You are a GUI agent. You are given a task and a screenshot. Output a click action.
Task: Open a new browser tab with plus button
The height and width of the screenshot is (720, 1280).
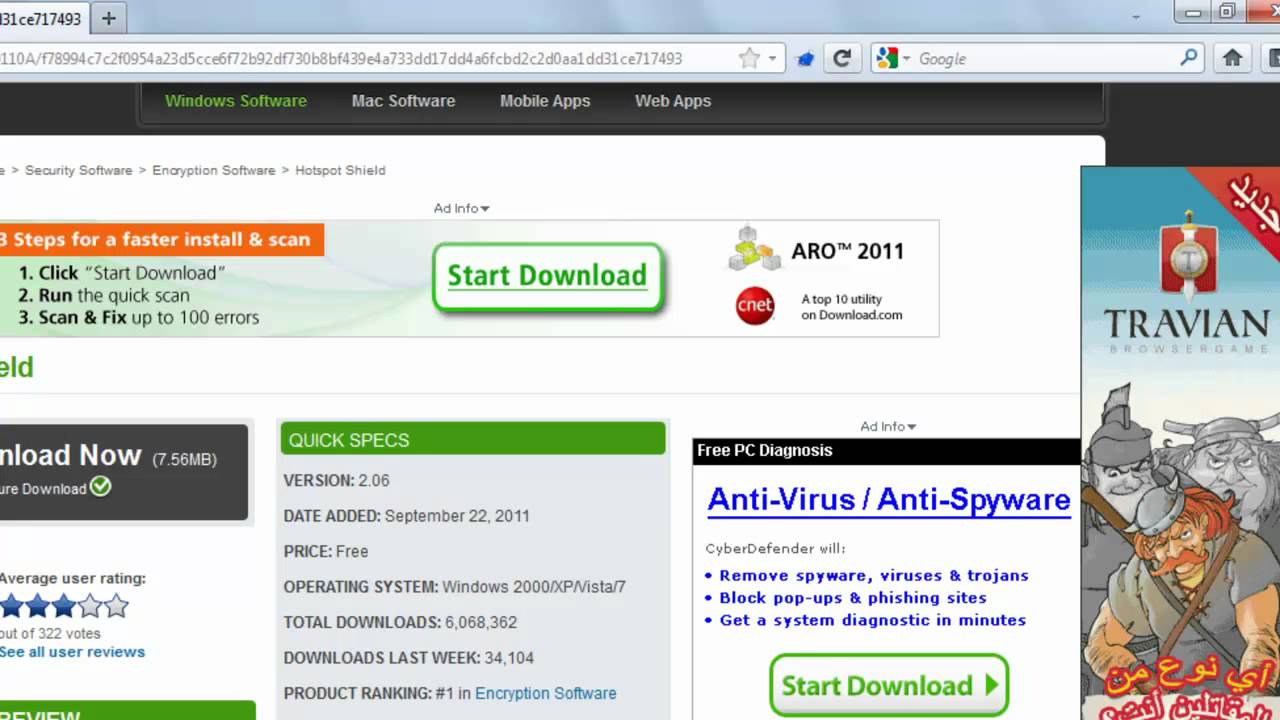click(x=109, y=18)
